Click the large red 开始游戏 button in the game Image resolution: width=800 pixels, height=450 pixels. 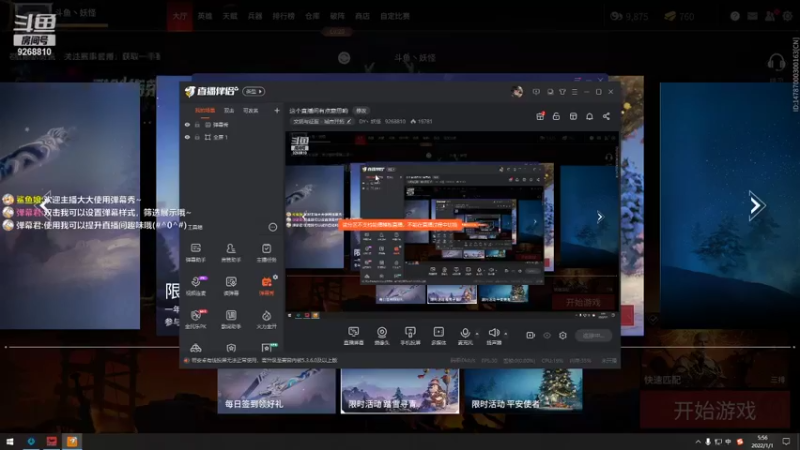[x=715, y=410]
